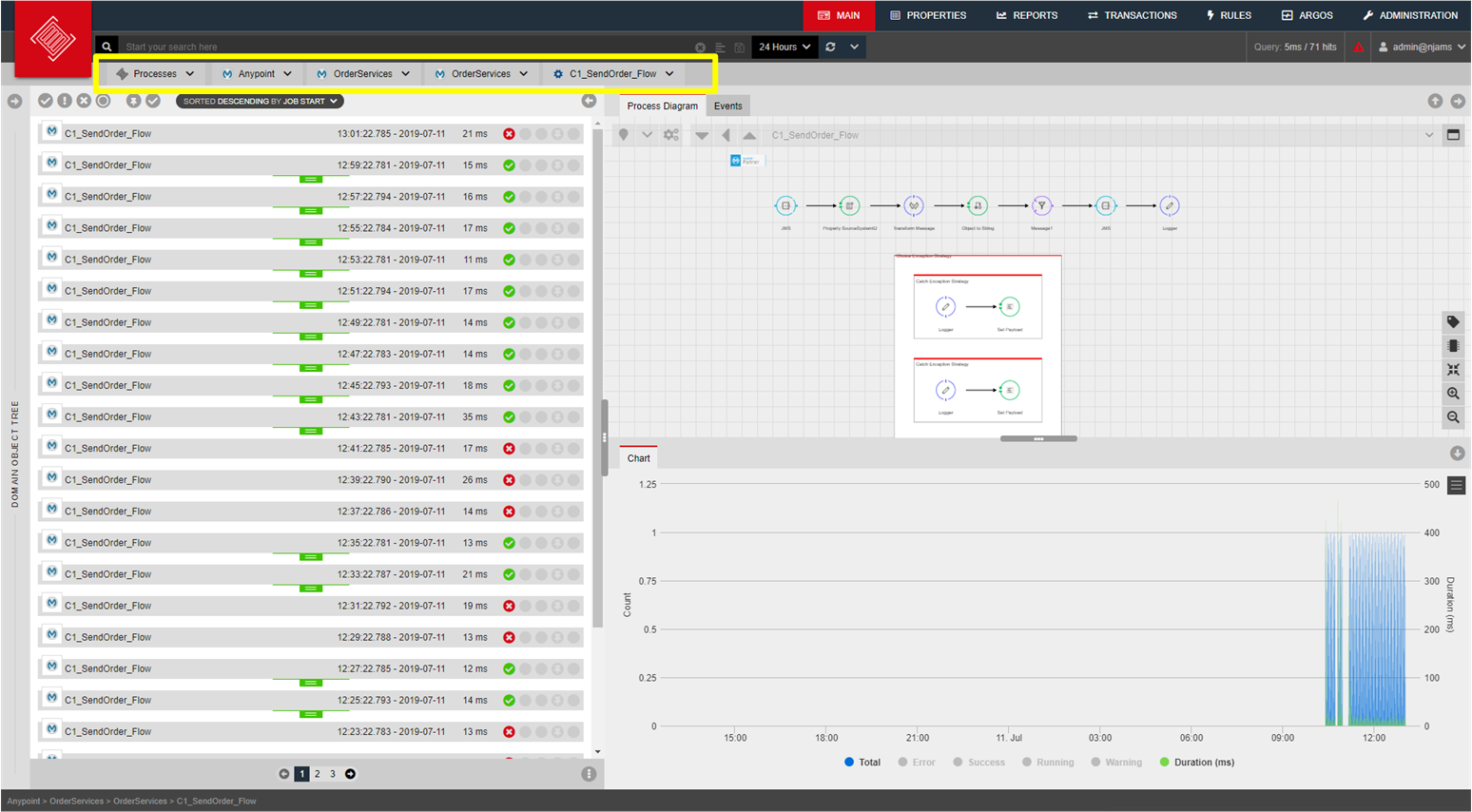Click the up triangle in diagram toolbar

749,135
